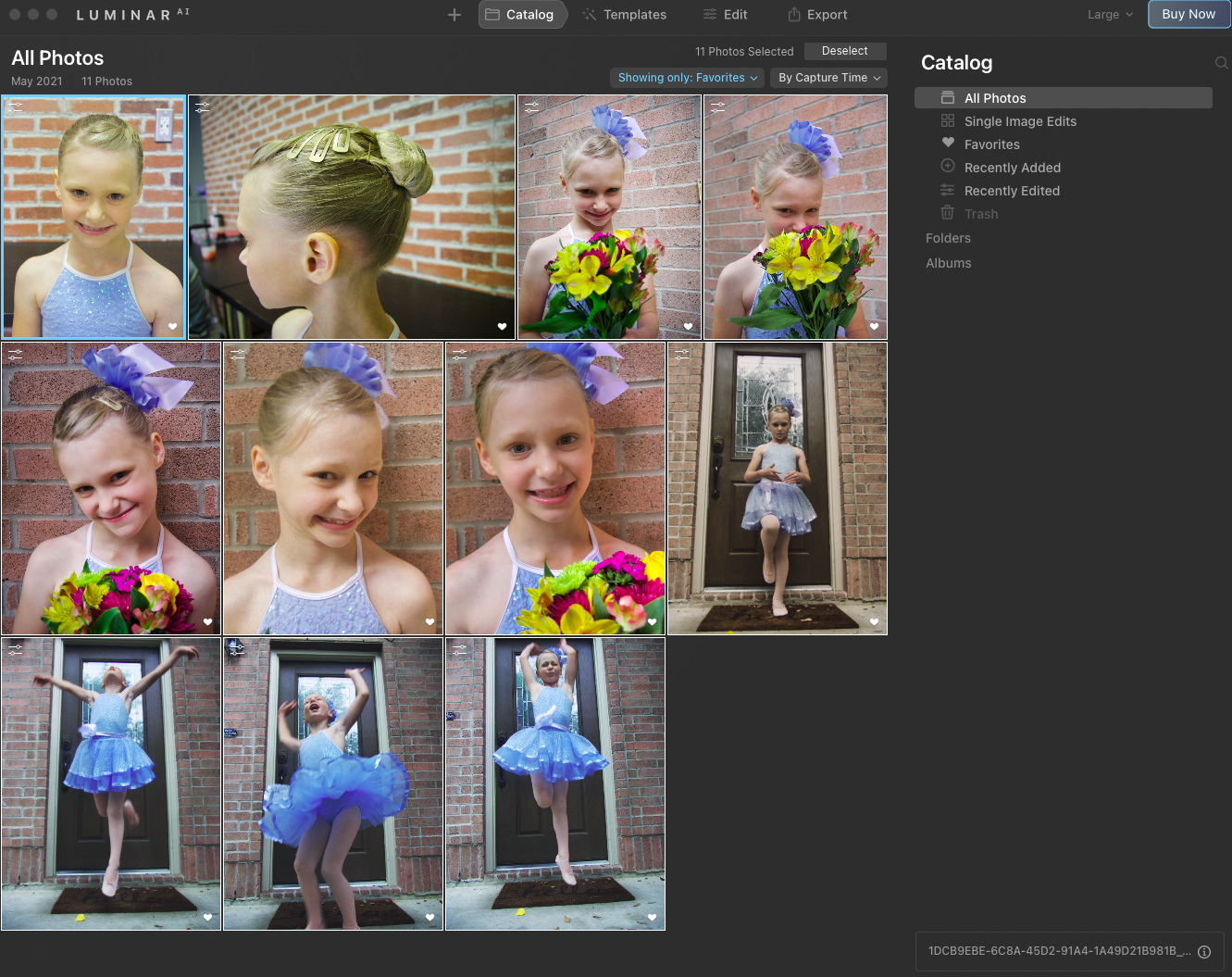Open Recently Added in the sidebar
Image resolution: width=1232 pixels, height=977 pixels.
[x=1012, y=168]
